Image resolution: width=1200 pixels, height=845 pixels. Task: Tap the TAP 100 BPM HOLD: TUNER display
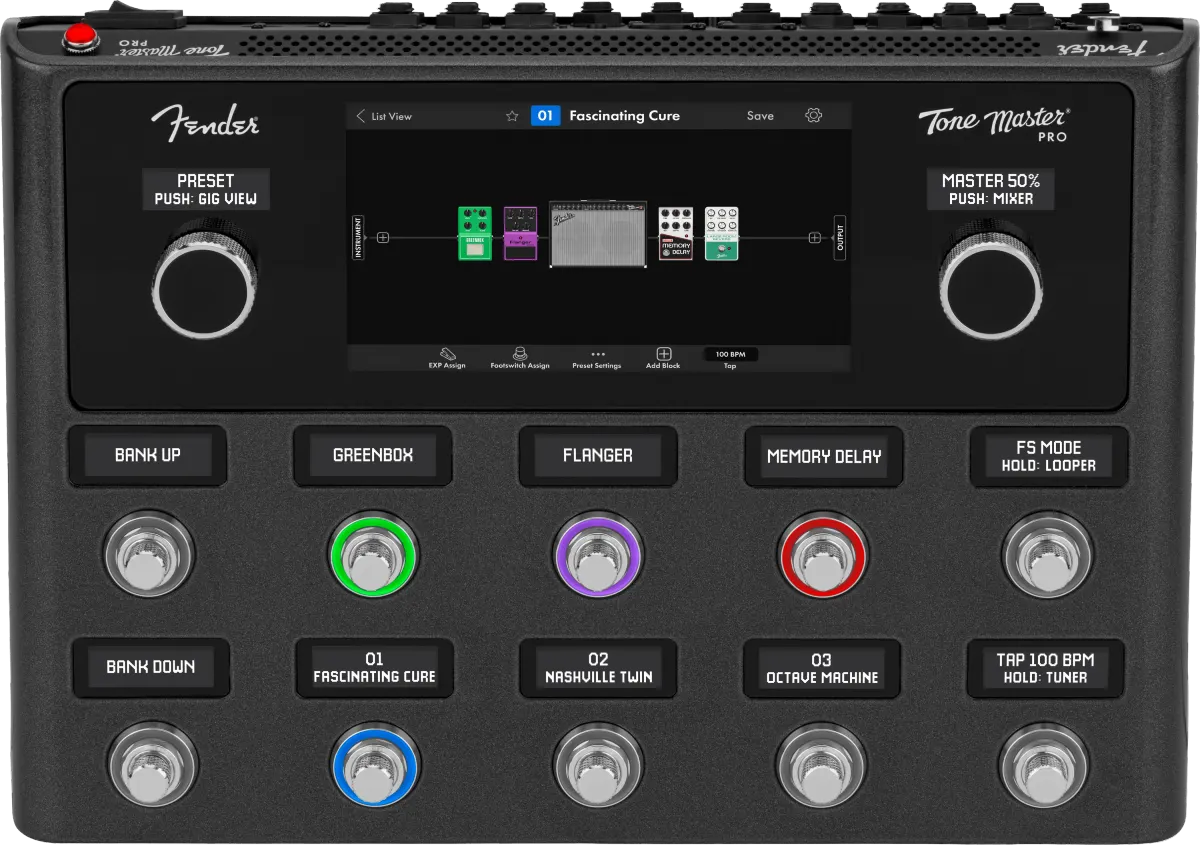click(x=1045, y=668)
